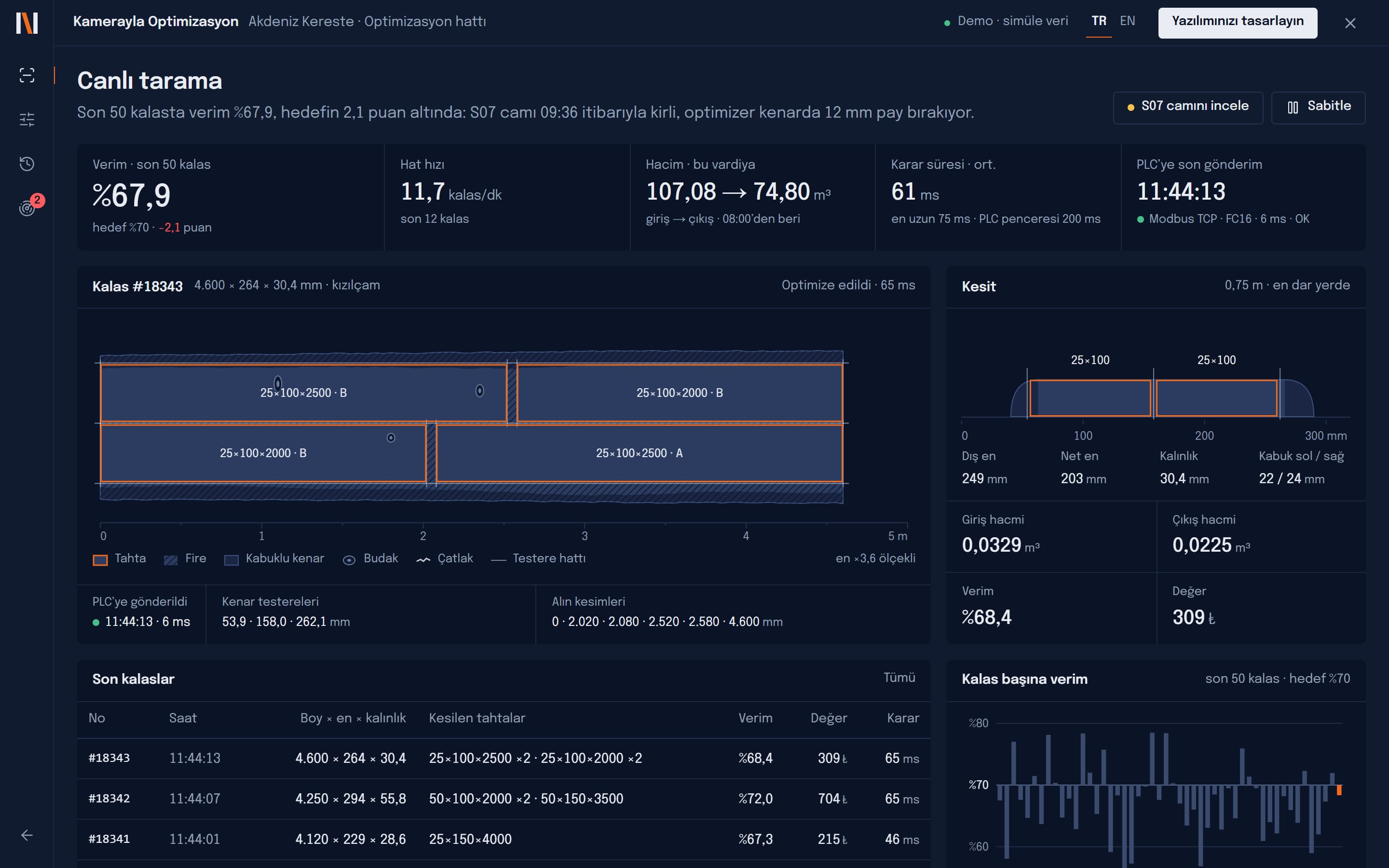Click the knot marker in the 25×100×2000 · B bottom board
The image size is (1389, 868).
391,438
